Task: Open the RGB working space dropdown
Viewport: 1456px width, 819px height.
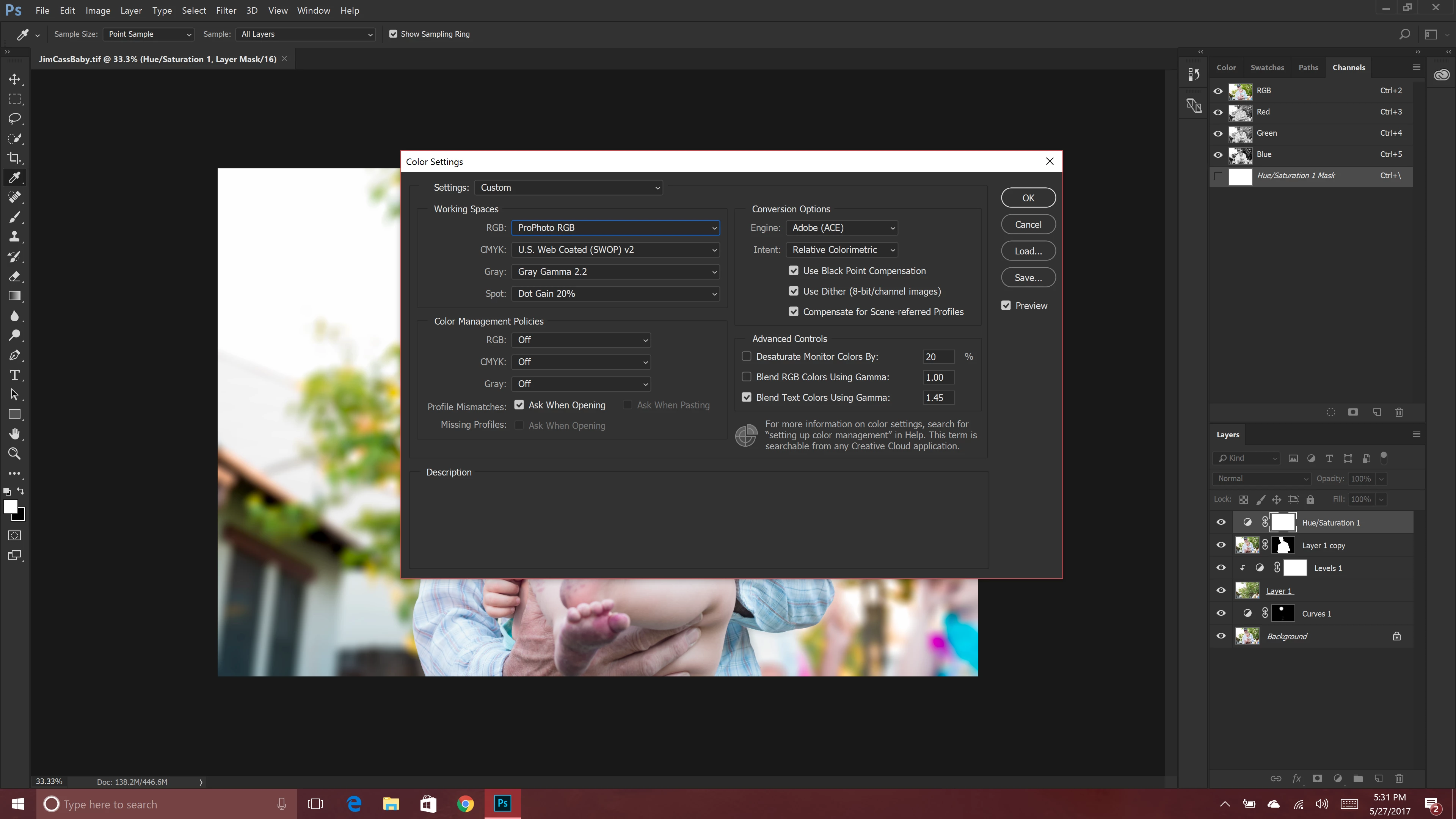Action: [x=615, y=227]
